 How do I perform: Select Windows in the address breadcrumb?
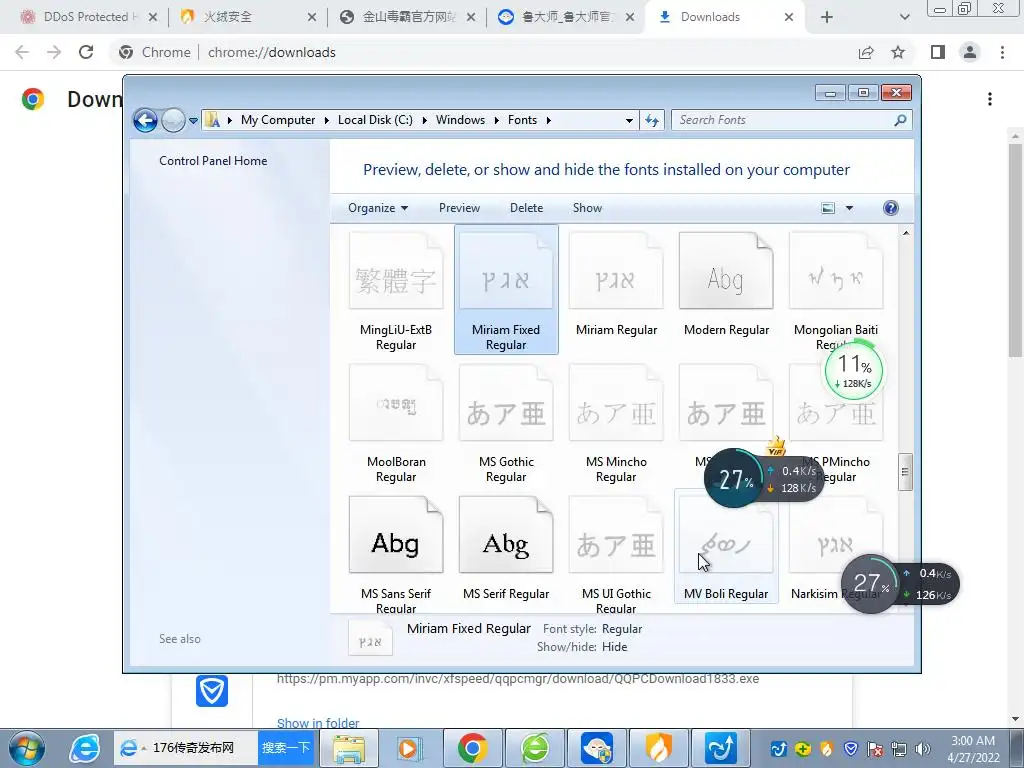(460, 120)
